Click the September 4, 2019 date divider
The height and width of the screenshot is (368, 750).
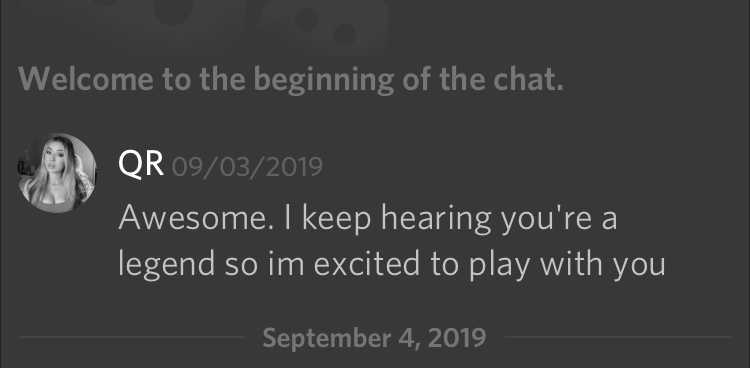pyautogui.click(x=375, y=338)
